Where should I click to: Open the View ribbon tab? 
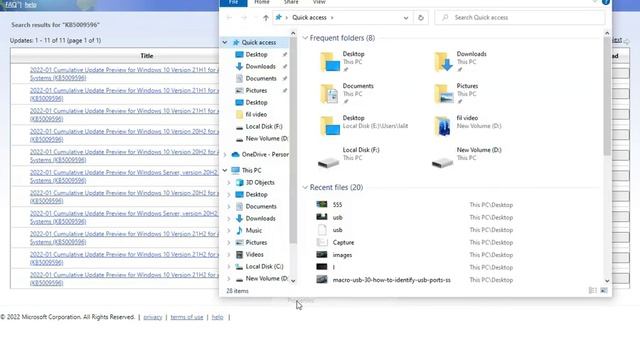pyautogui.click(x=319, y=2)
